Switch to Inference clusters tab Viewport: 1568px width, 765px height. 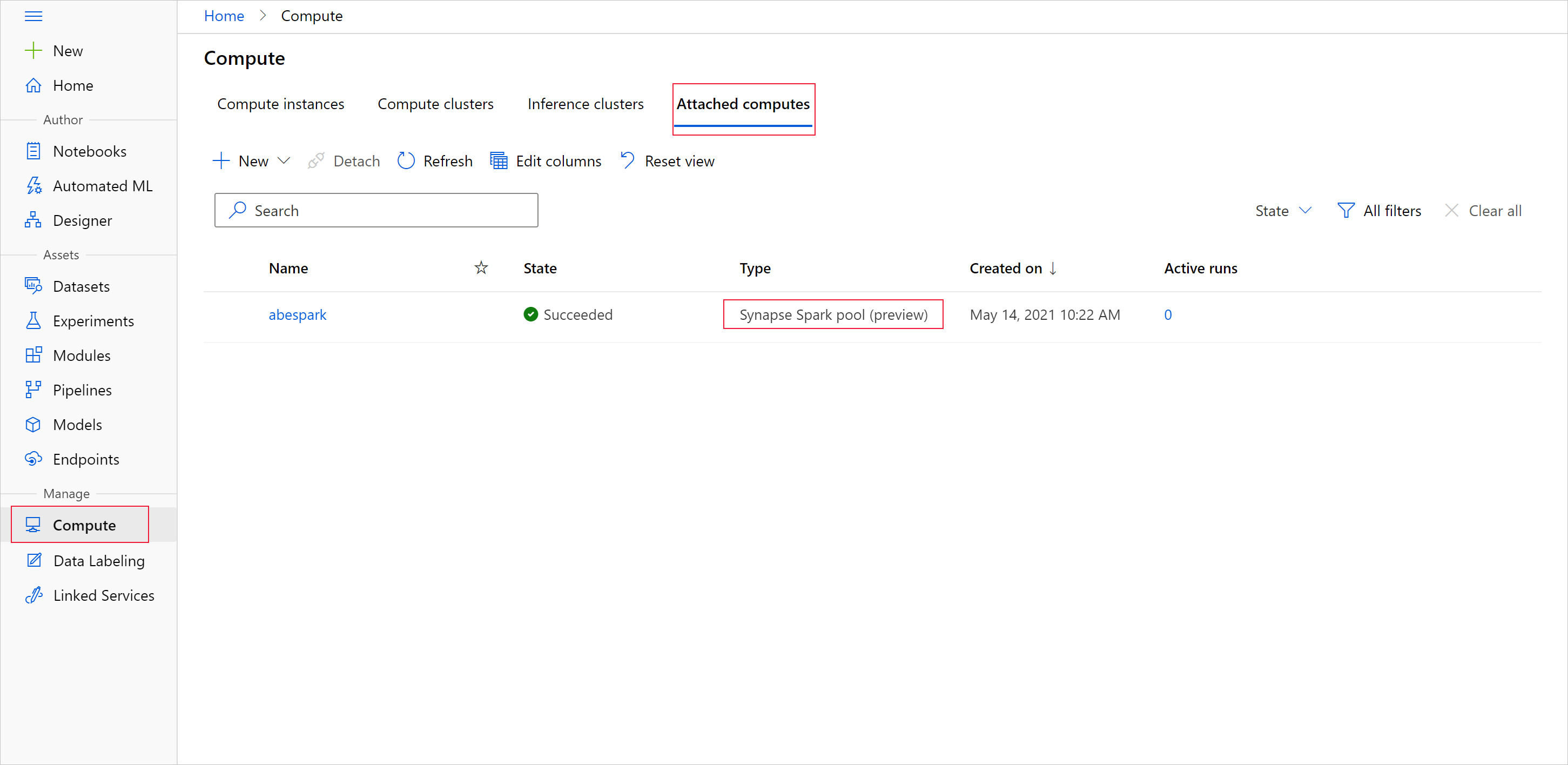click(x=585, y=103)
